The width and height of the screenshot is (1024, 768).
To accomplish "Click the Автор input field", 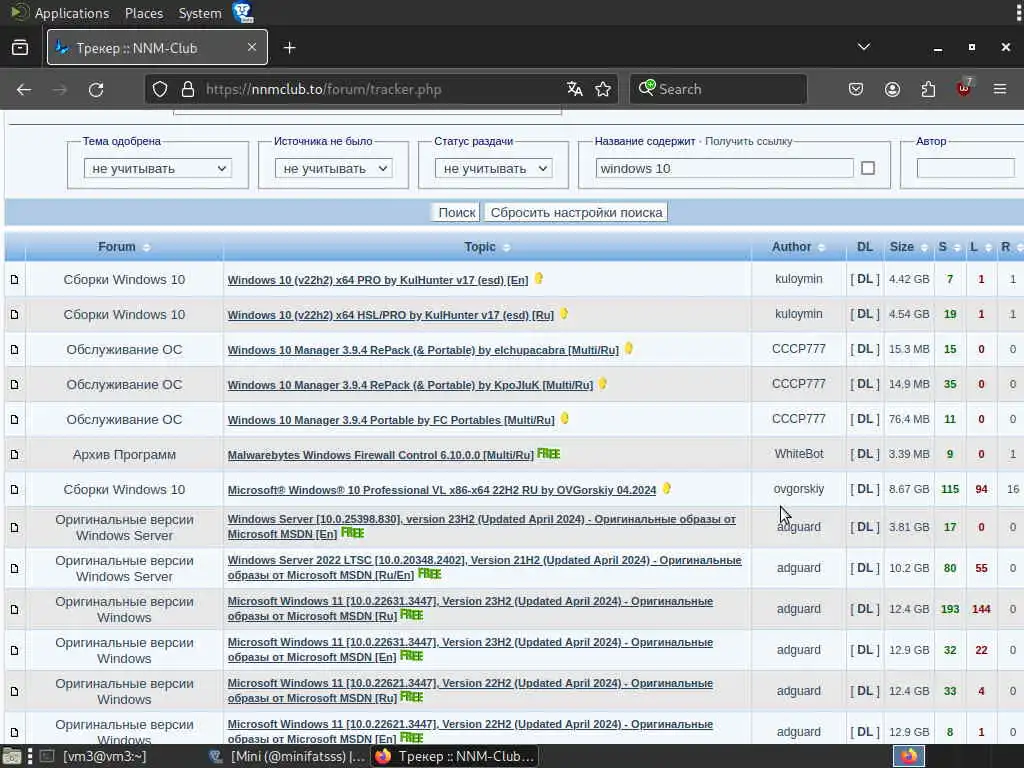I will [965, 168].
